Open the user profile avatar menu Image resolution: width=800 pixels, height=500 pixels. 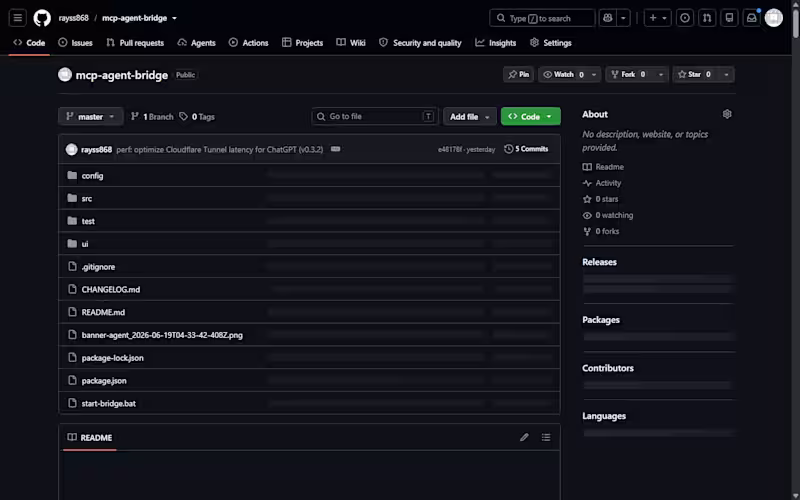773,18
